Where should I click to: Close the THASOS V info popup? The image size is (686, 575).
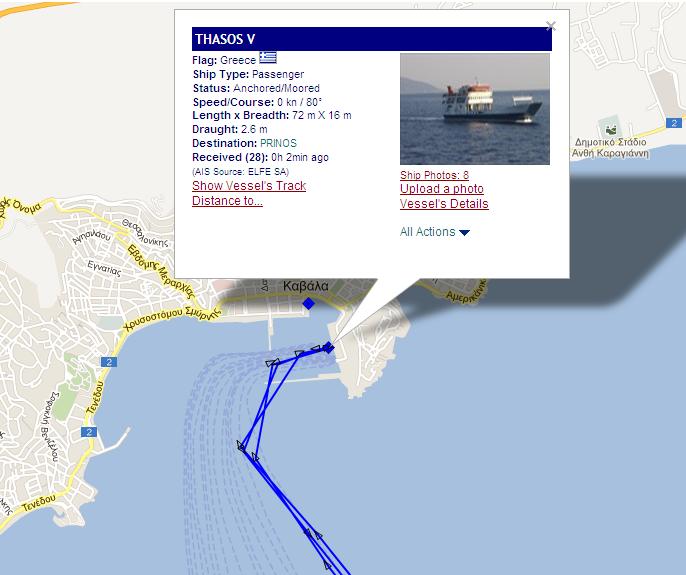coord(551,26)
